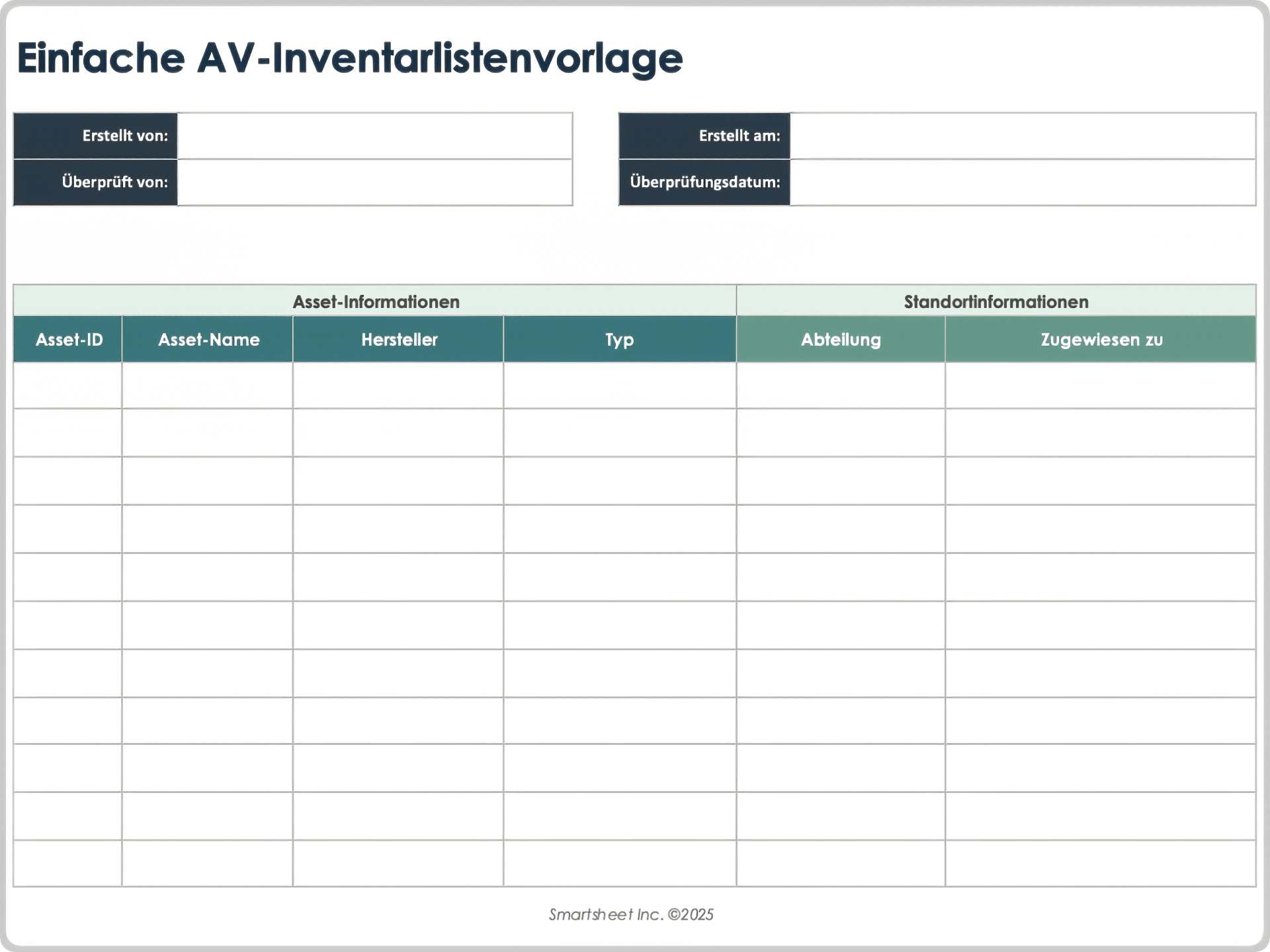
Task: Click first empty cell under Asset-ID
Action: tap(68, 385)
